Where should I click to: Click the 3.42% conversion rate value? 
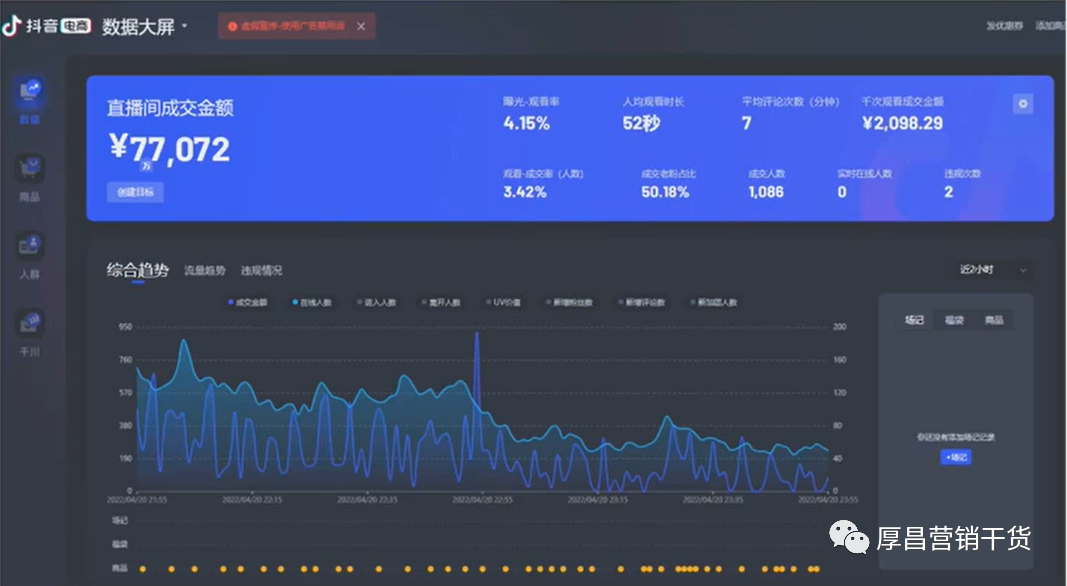tap(525, 192)
